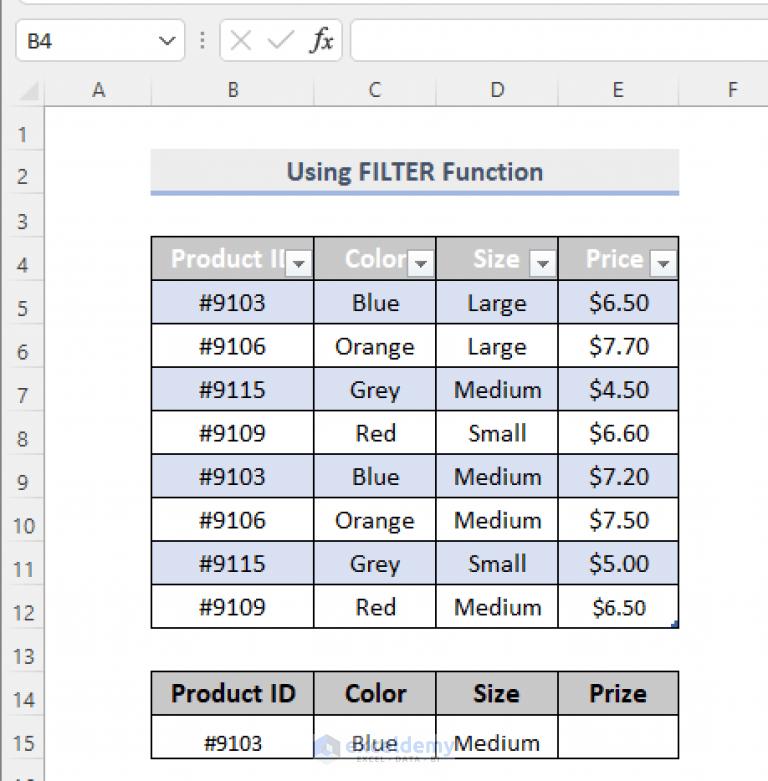This screenshot has width=768, height=781.
Task: Click the $6.50 price in row 12
Action: pyautogui.click(x=618, y=607)
